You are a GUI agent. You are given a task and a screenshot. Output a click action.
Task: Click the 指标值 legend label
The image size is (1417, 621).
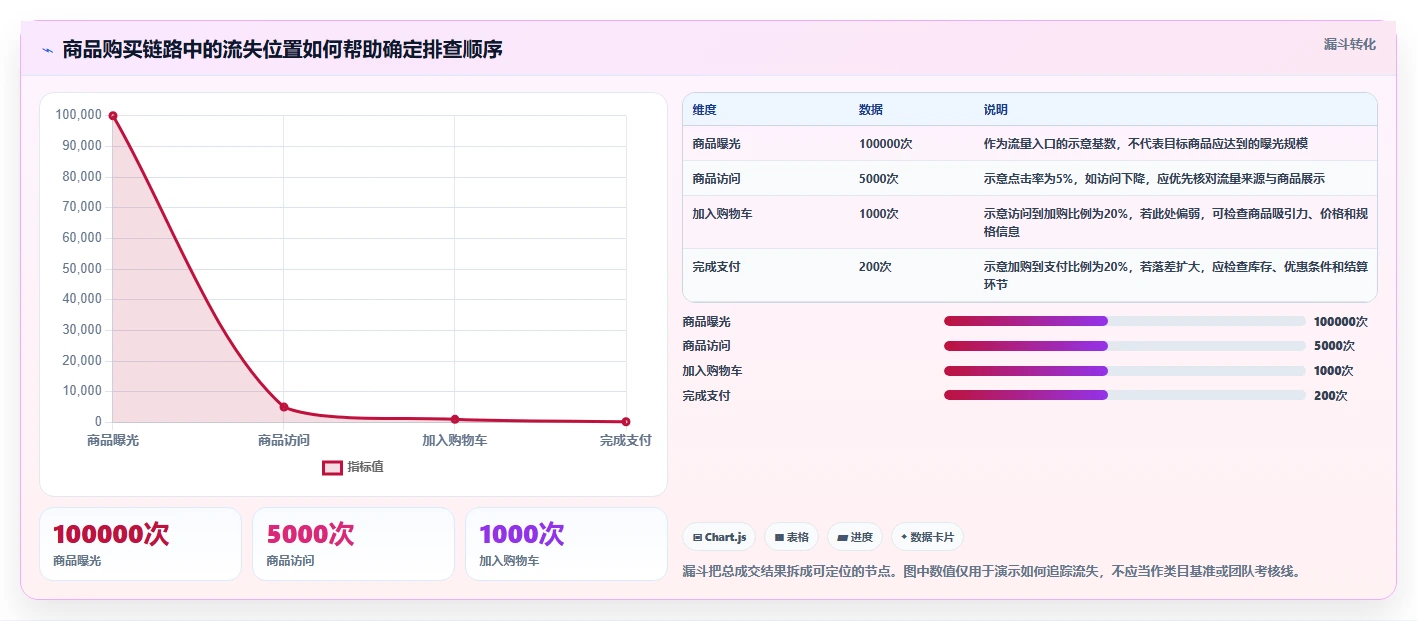[x=365, y=467]
